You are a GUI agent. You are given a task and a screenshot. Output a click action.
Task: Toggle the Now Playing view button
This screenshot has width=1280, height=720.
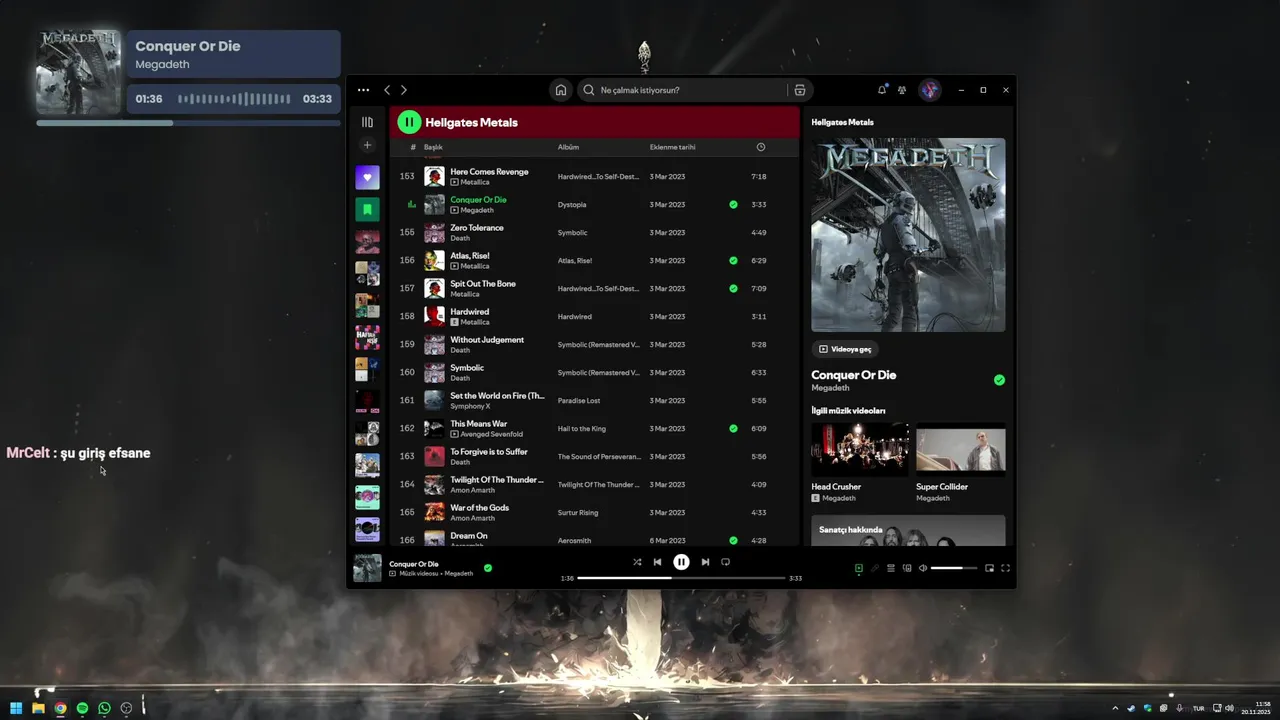coord(858,568)
